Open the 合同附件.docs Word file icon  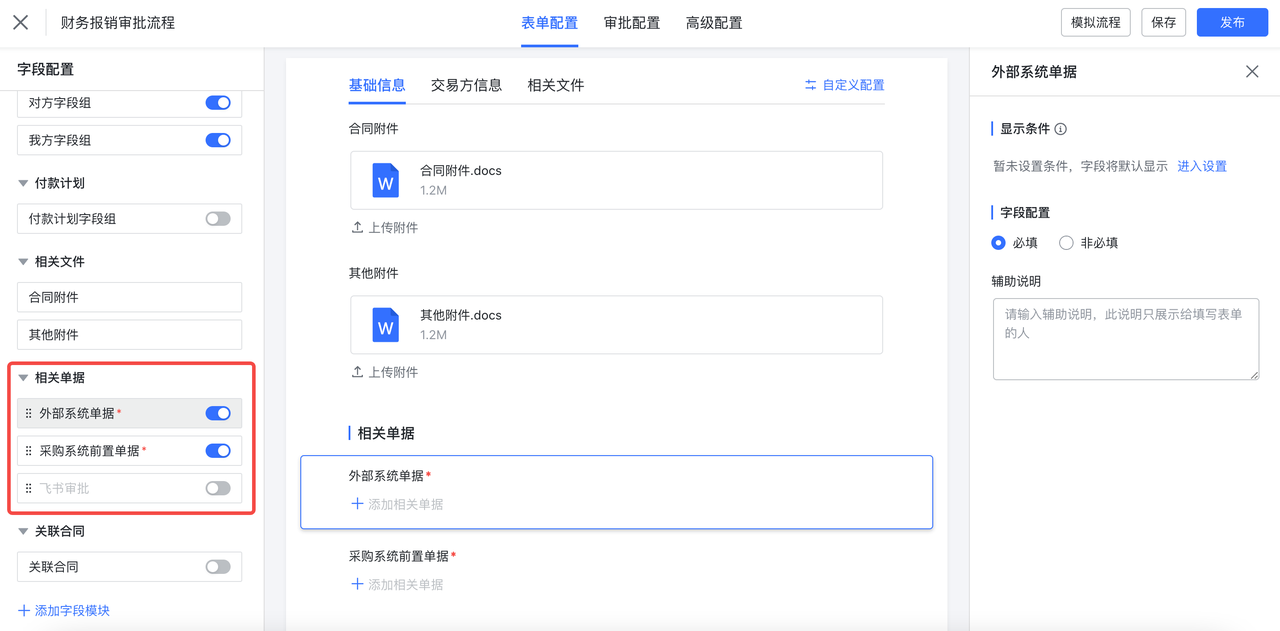385,181
